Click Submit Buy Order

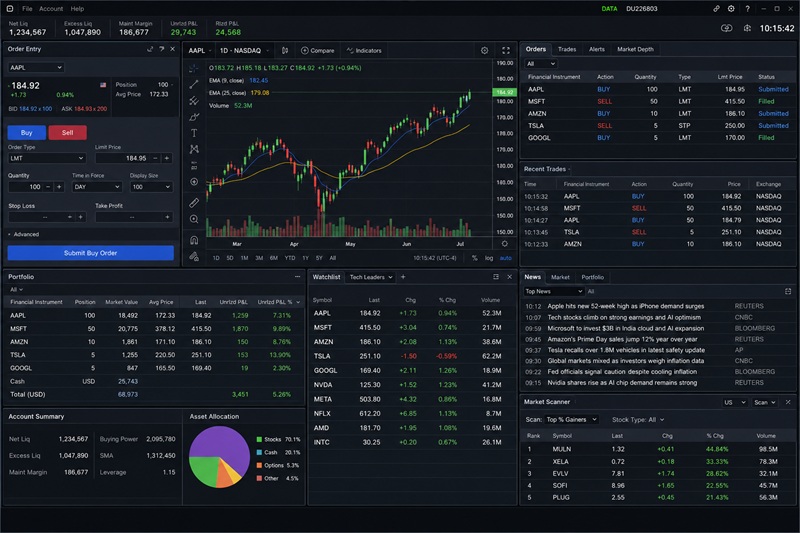pos(90,253)
